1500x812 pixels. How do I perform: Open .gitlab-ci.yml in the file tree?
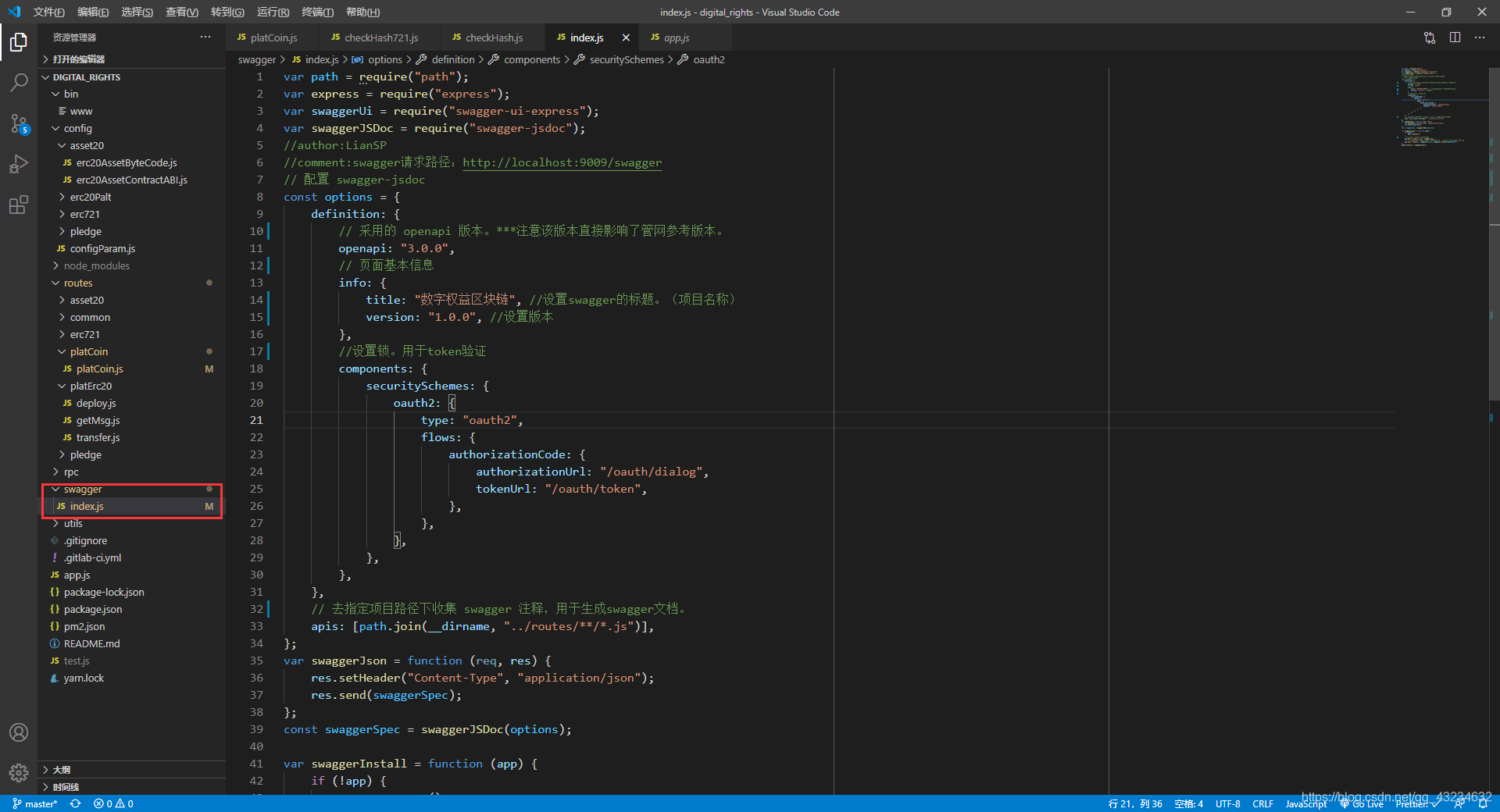point(131,557)
